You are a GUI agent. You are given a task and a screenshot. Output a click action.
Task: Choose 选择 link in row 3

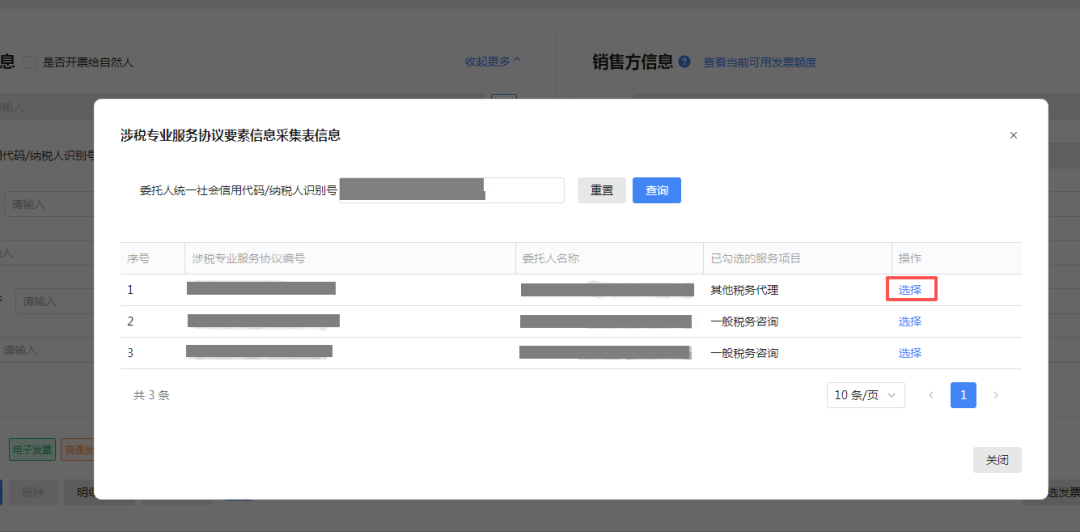tap(910, 354)
